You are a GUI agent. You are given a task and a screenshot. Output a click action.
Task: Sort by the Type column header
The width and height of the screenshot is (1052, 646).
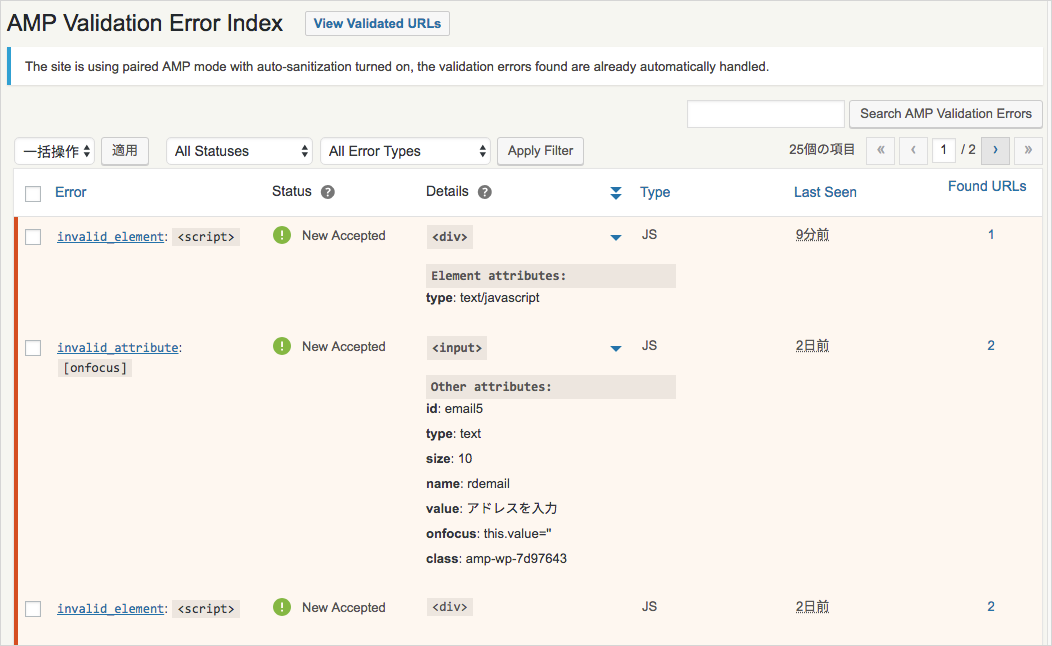coord(655,193)
